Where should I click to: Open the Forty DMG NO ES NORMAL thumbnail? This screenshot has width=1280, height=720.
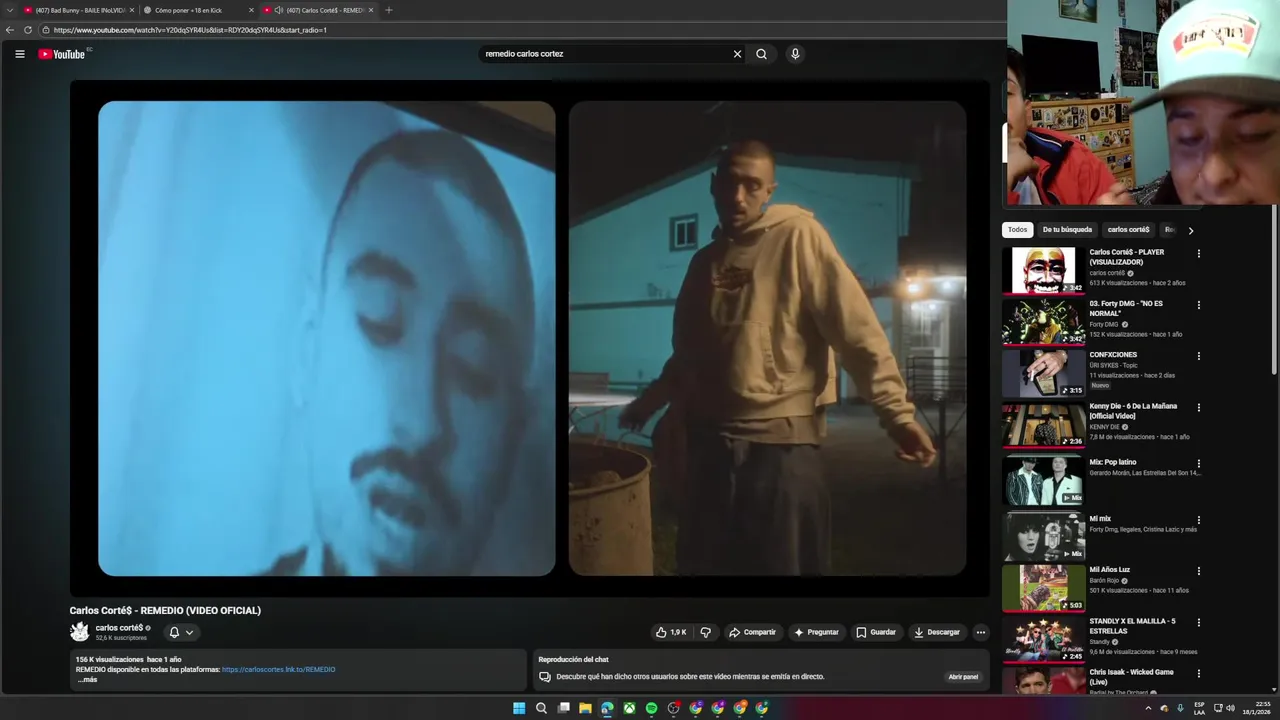[1044, 322]
